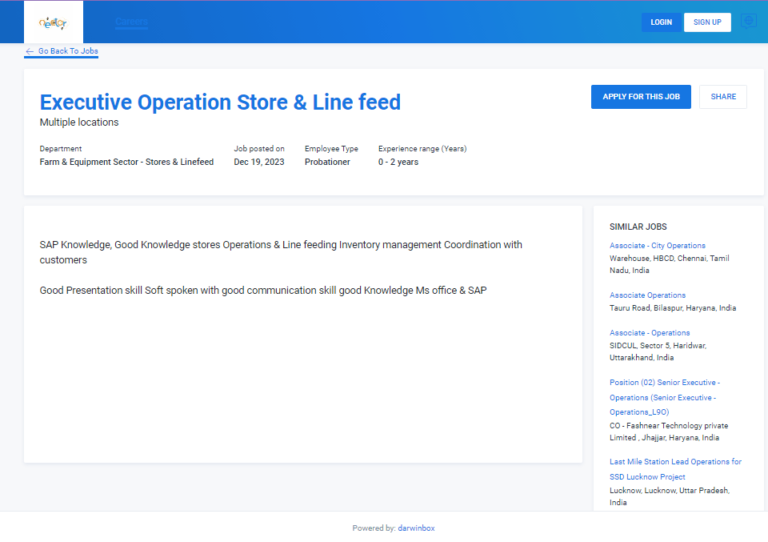The width and height of the screenshot is (768, 542).
Task: Open the Careers tab in header
Action: pos(131,21)
